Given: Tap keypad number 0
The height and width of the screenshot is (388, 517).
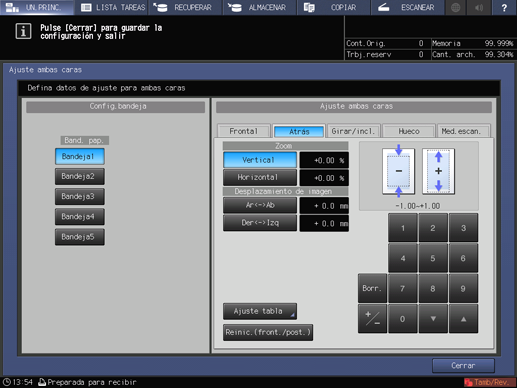Looking at the screenshot, I should pos(403,319).
